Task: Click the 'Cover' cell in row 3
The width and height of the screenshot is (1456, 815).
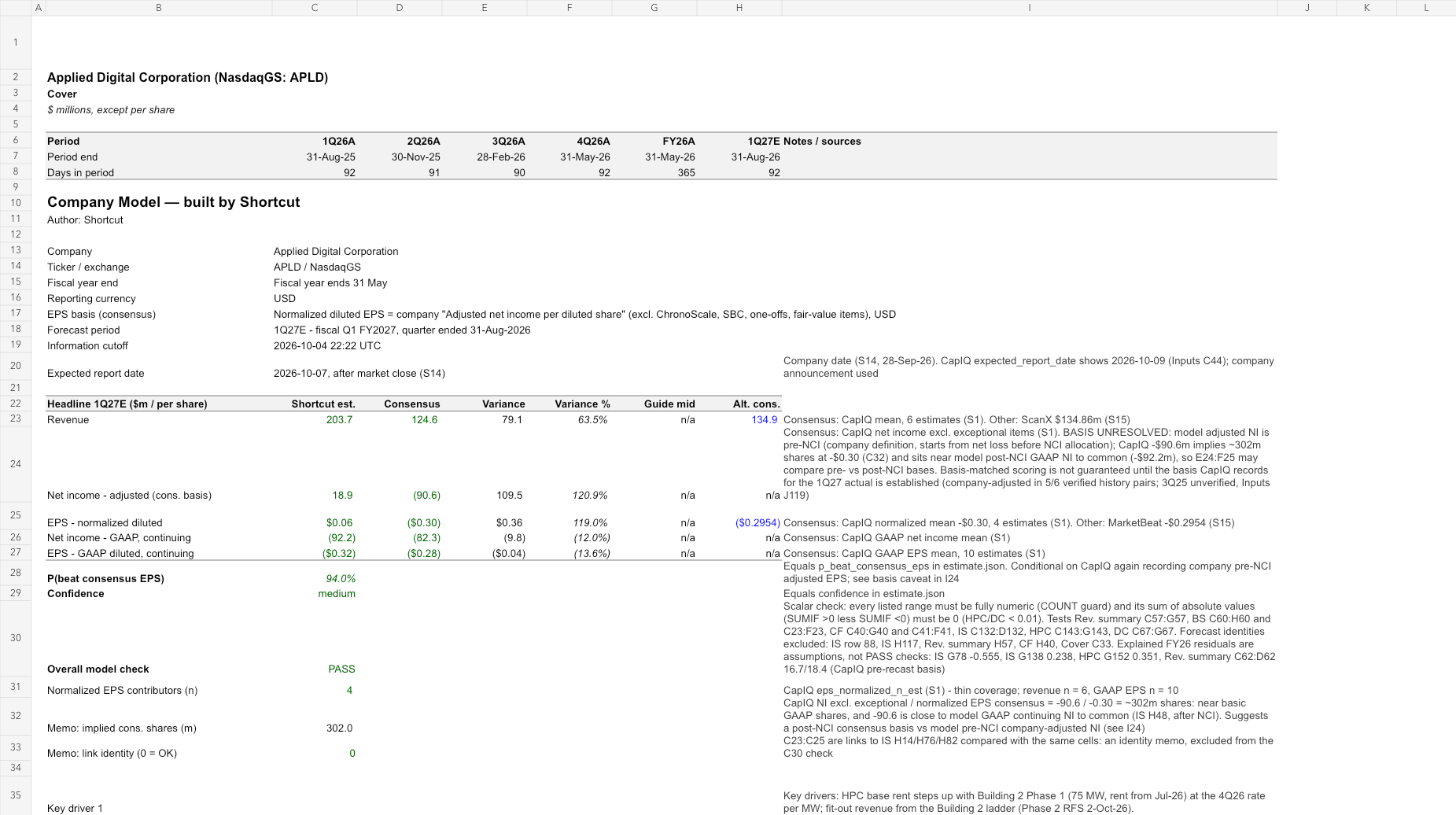Action: pyautogui.click(x=62, y=94)
